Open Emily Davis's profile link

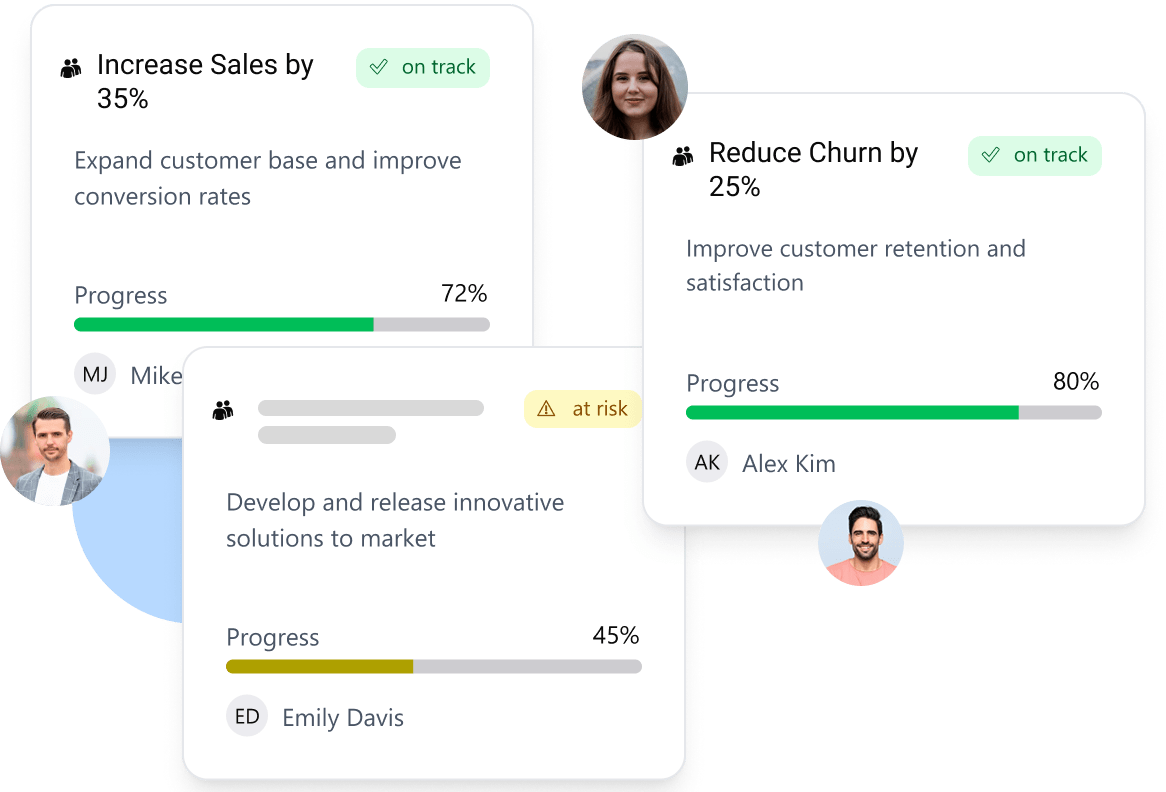342,717
